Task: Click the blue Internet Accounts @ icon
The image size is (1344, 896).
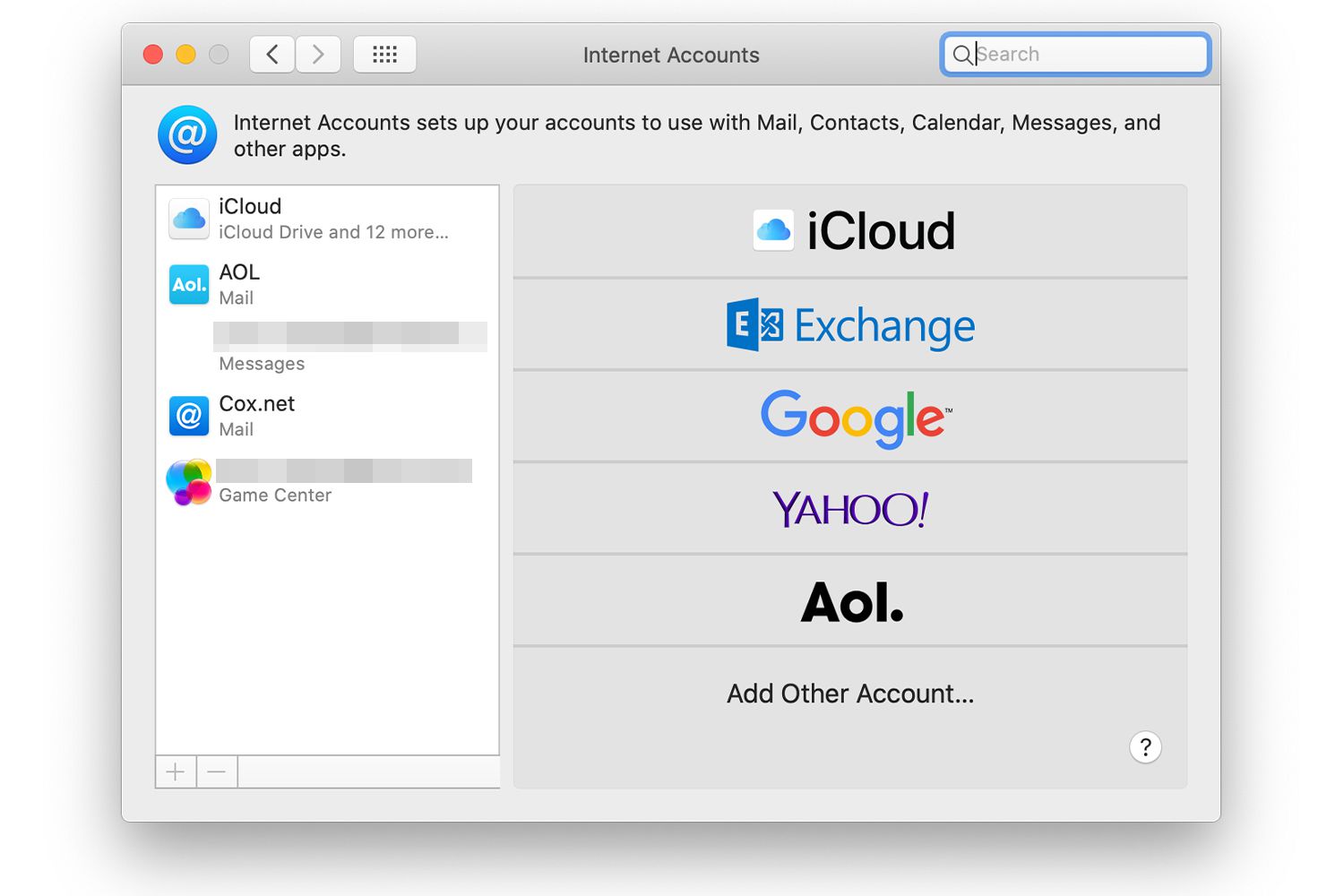Action: click(x=187, y=135)
